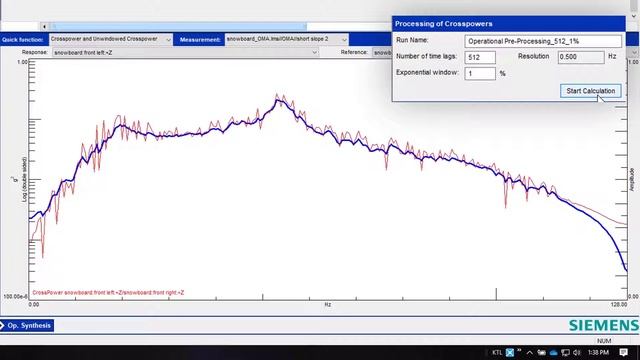Click the NUM status bar indicator
Screen dimensions: 640x360
(604, 341)
